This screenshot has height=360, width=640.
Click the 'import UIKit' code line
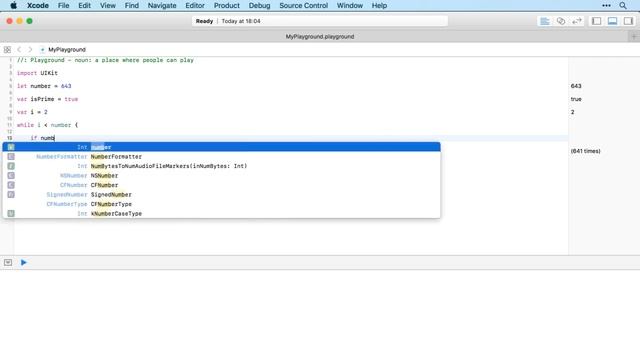(x=37, y=73)
